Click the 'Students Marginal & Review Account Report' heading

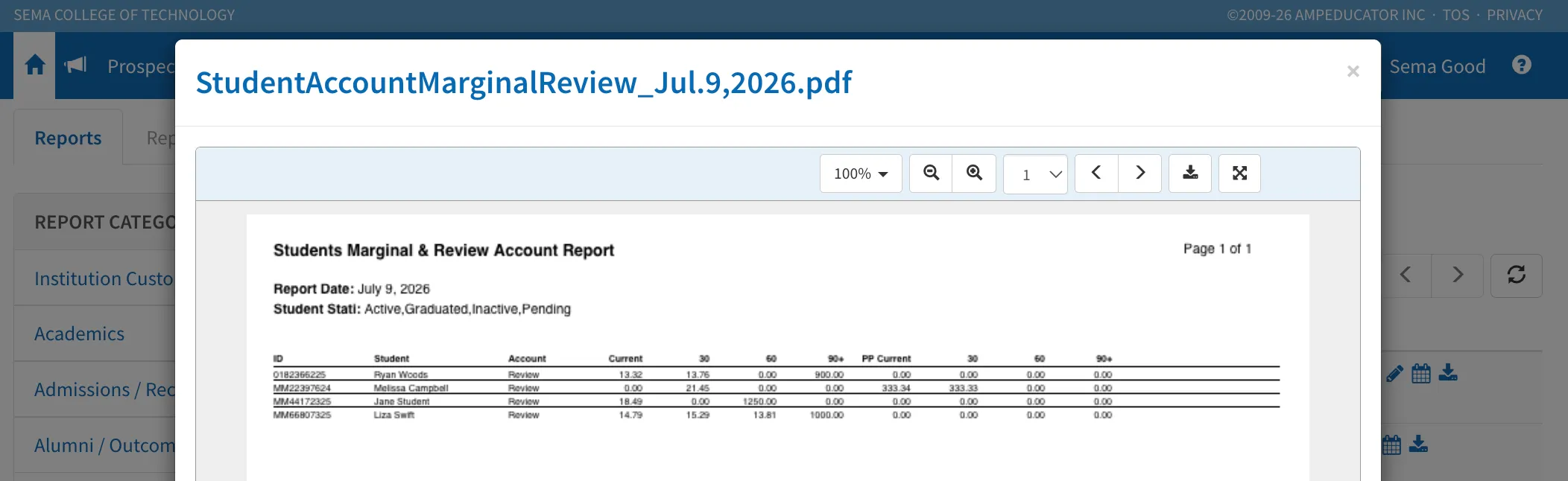443,250
